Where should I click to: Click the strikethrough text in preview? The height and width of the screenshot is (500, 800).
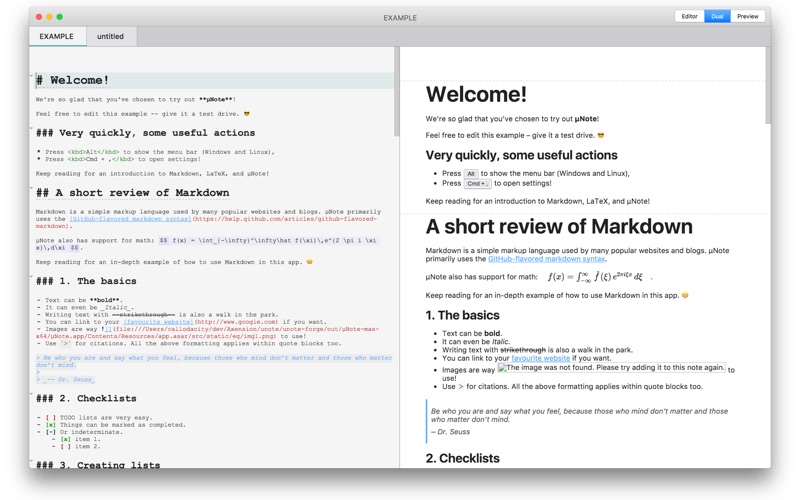coord(523,350)
